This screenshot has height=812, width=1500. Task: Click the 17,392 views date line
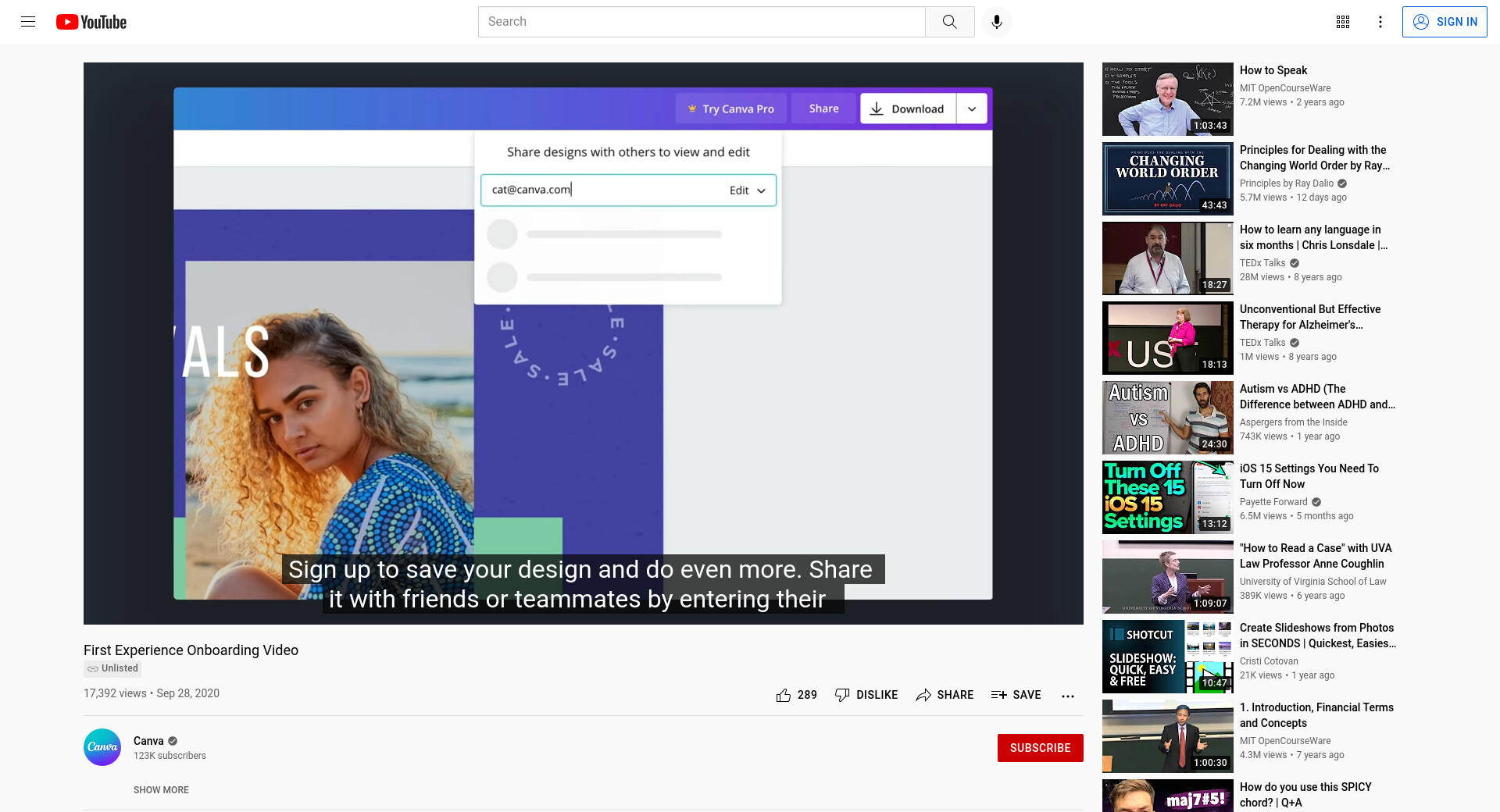152,693
